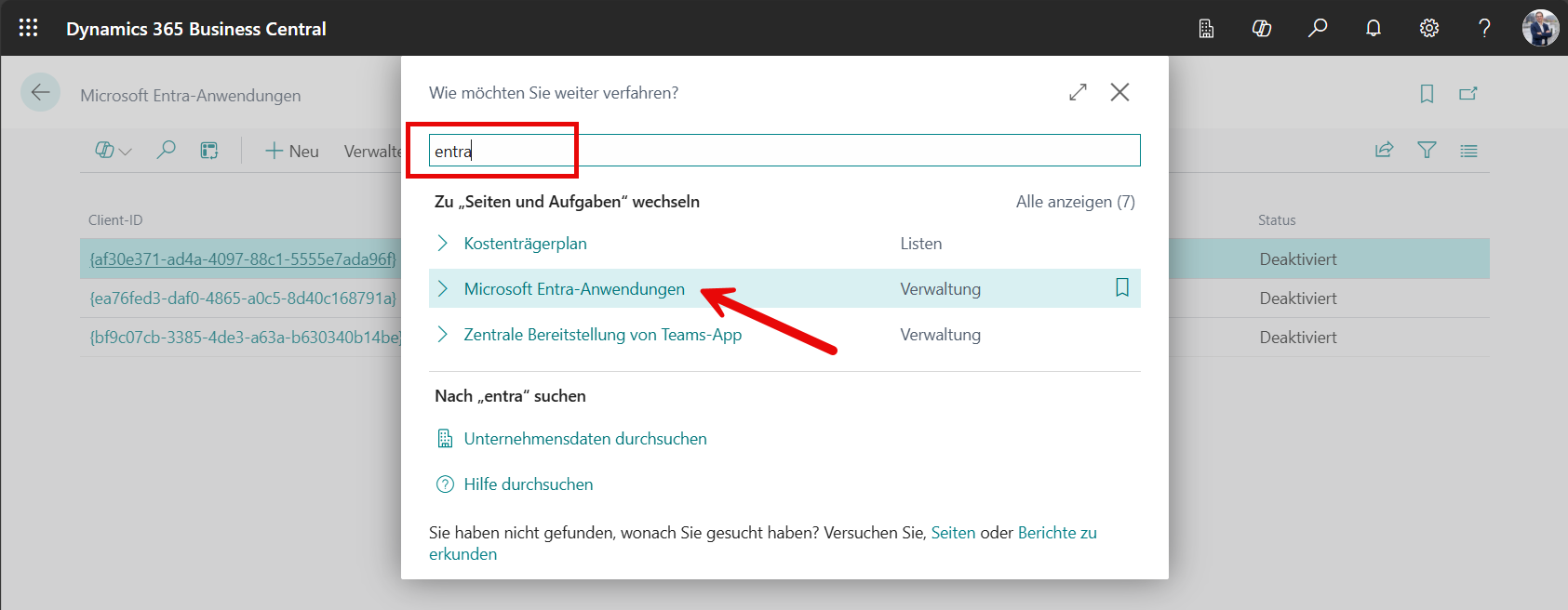Viewport: 1568px width, 610px height.
Task: Close the Wie möchten Sie weiter verfahren dialog
Action: tap(1119, 92)
